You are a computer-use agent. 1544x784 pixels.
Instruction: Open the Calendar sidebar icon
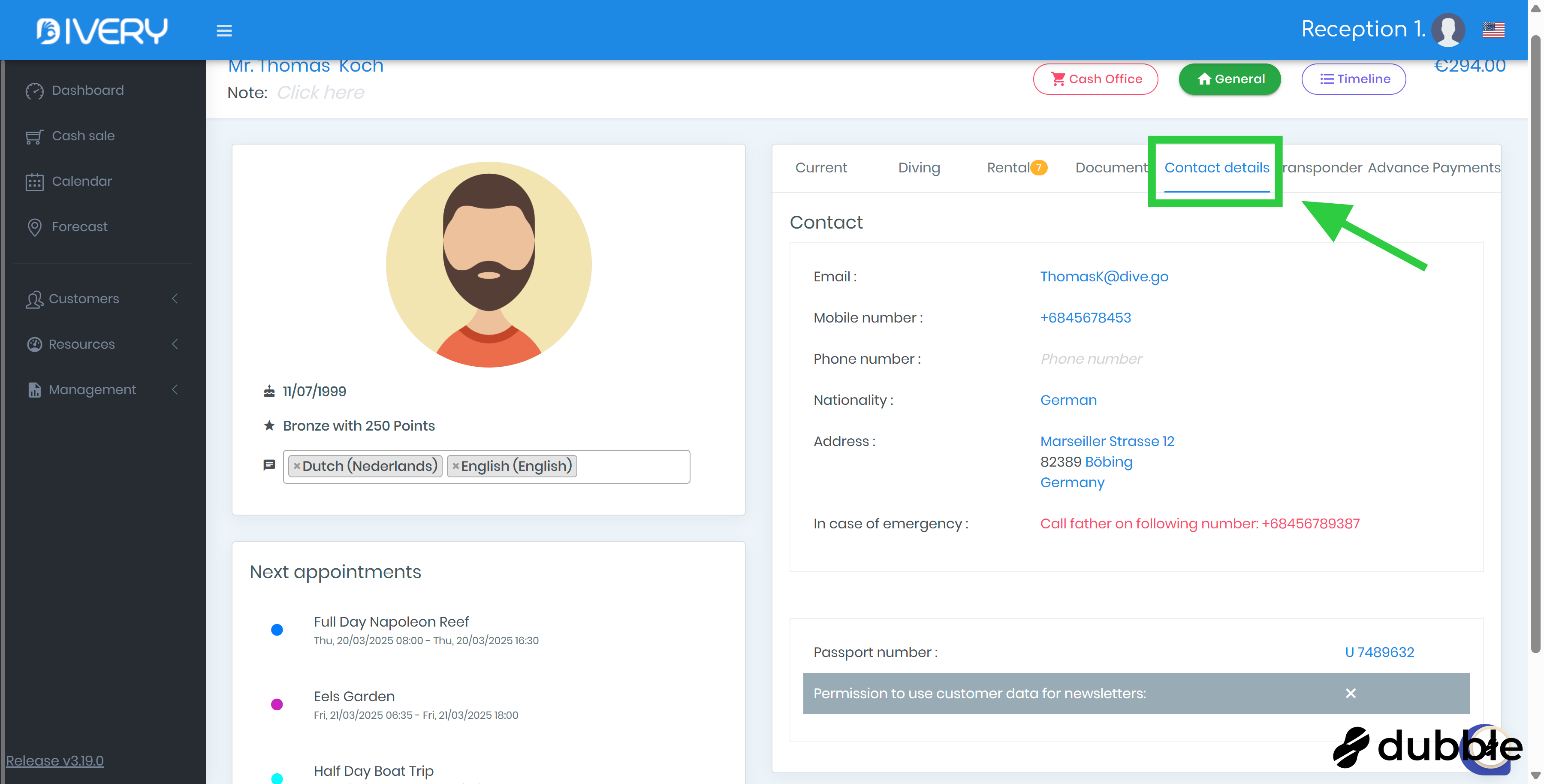pyautogui.click(x=35, y=181)
